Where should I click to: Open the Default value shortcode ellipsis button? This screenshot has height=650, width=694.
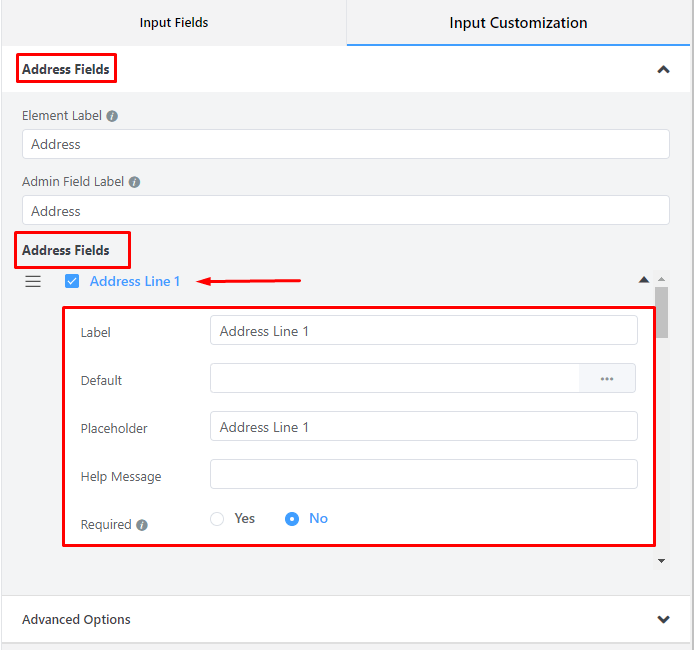point(607,379)
